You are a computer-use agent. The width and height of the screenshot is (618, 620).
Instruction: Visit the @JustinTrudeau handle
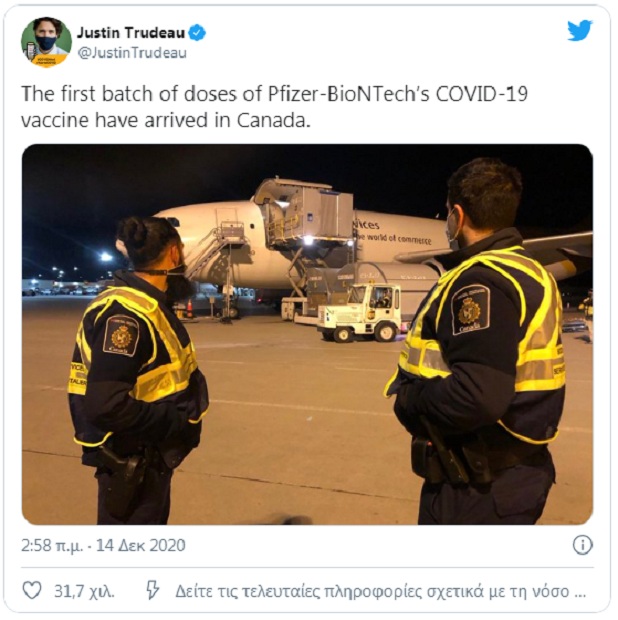pos(132,53)
